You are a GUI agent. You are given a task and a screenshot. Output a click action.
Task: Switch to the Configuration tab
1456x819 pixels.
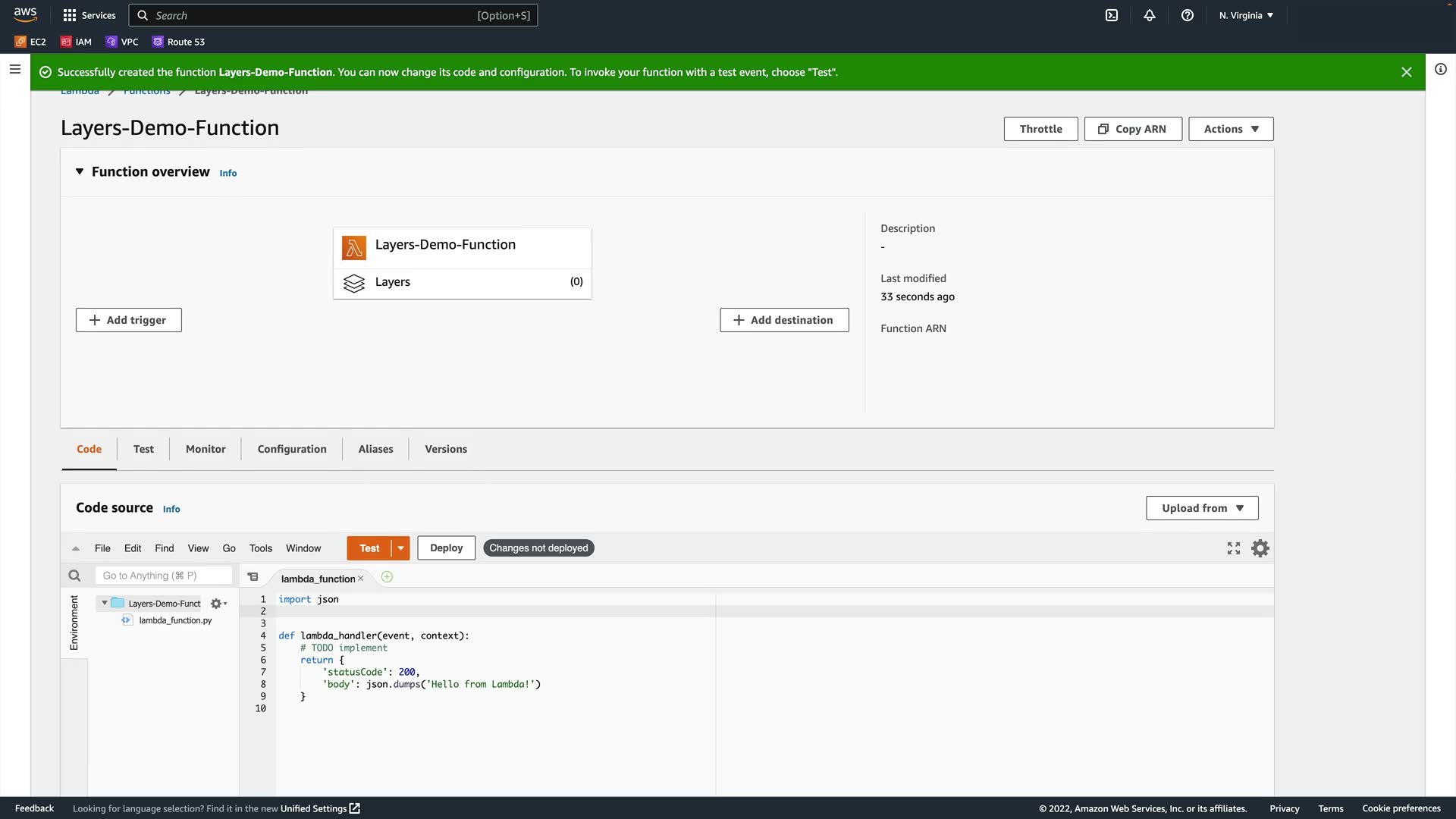292,449
